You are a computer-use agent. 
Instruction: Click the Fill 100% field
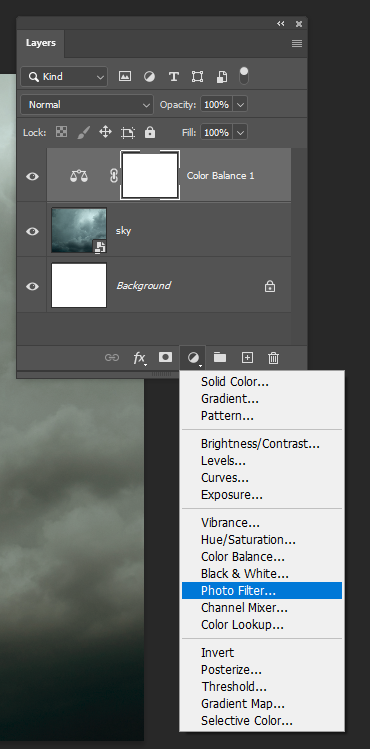(217, 132)
